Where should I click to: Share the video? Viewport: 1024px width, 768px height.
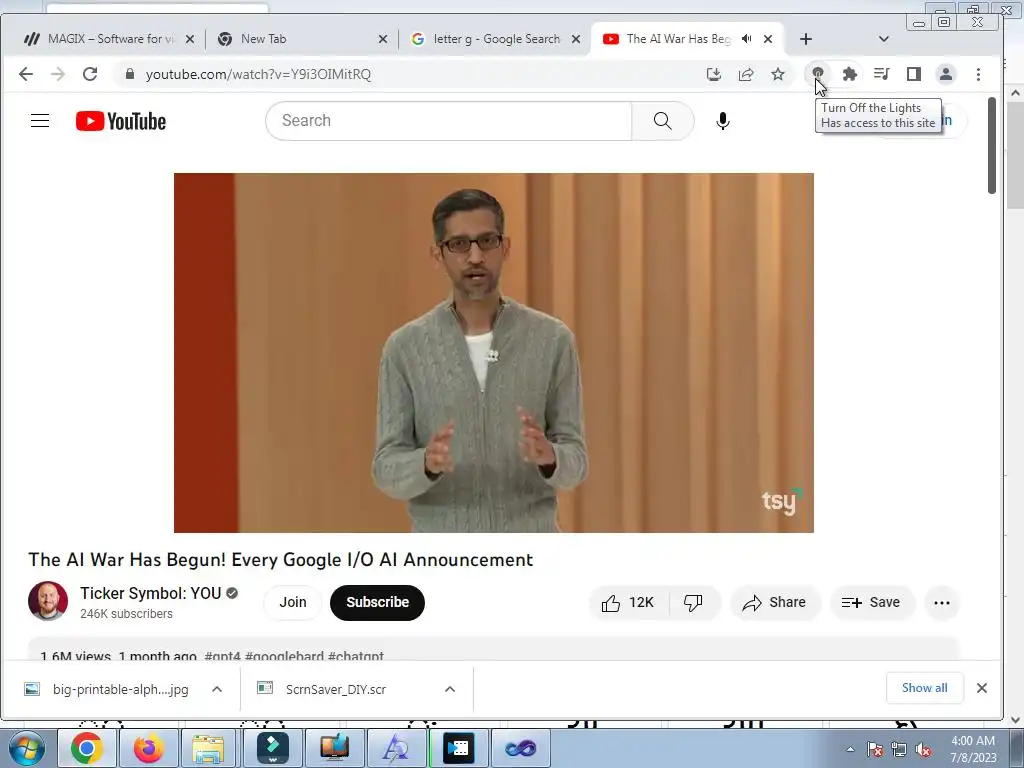775,602
